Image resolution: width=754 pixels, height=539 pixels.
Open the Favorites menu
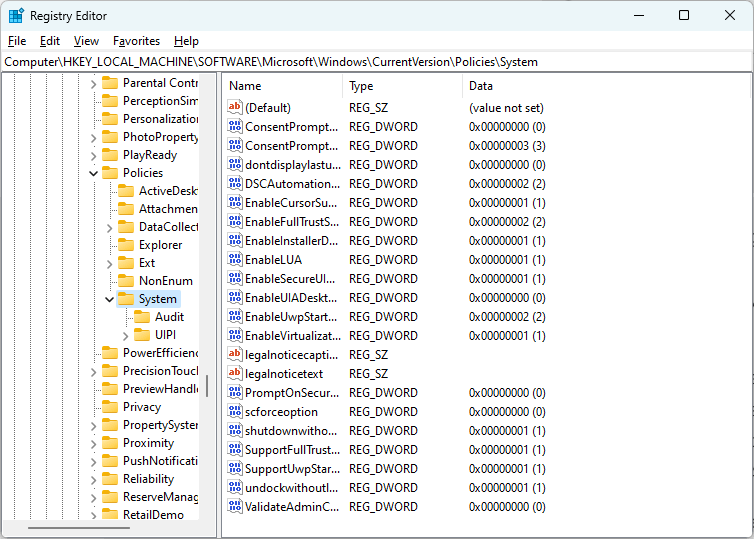(136, 41)
